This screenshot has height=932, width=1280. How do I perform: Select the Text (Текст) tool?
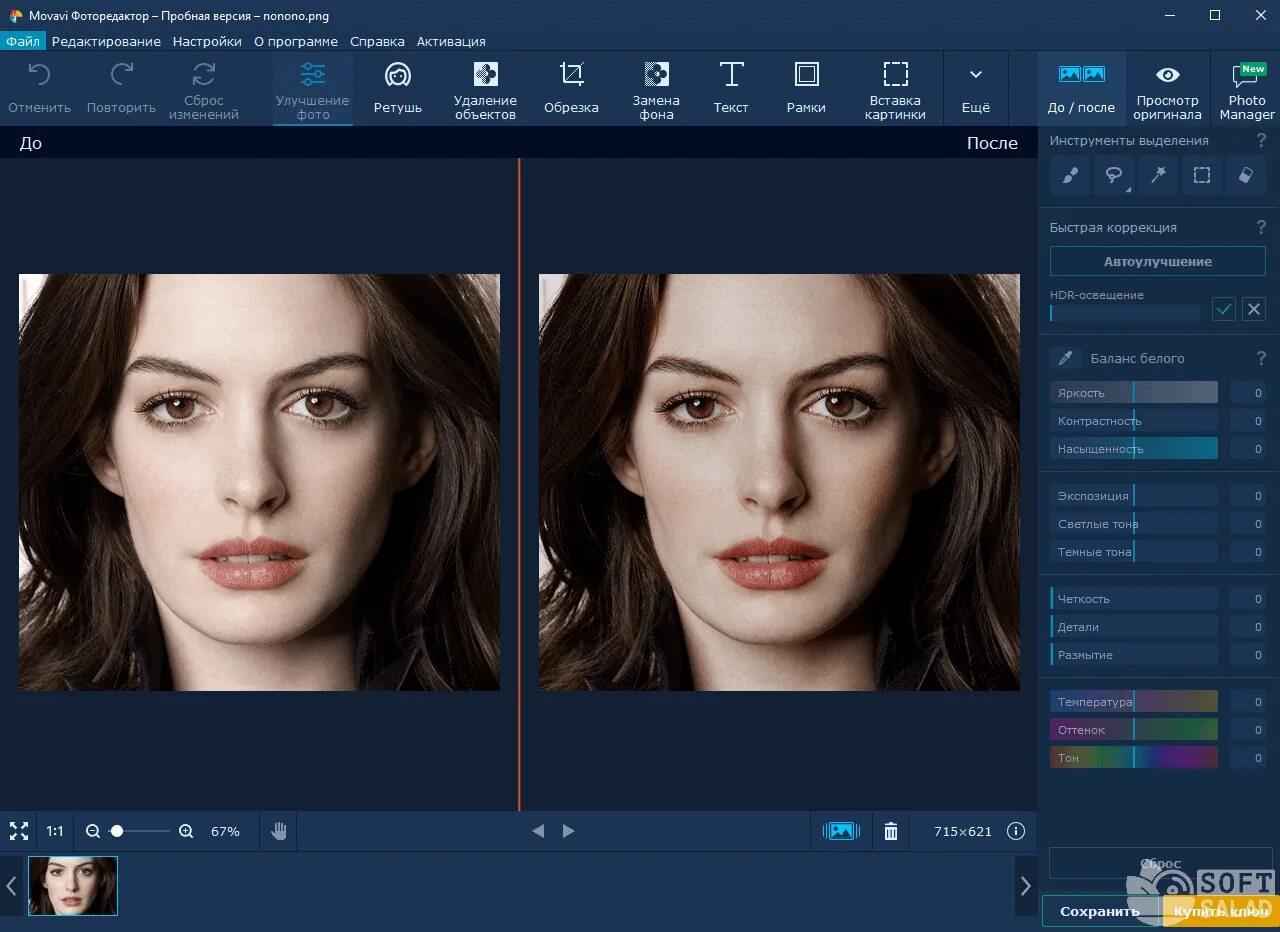click(x=731, y=88)
